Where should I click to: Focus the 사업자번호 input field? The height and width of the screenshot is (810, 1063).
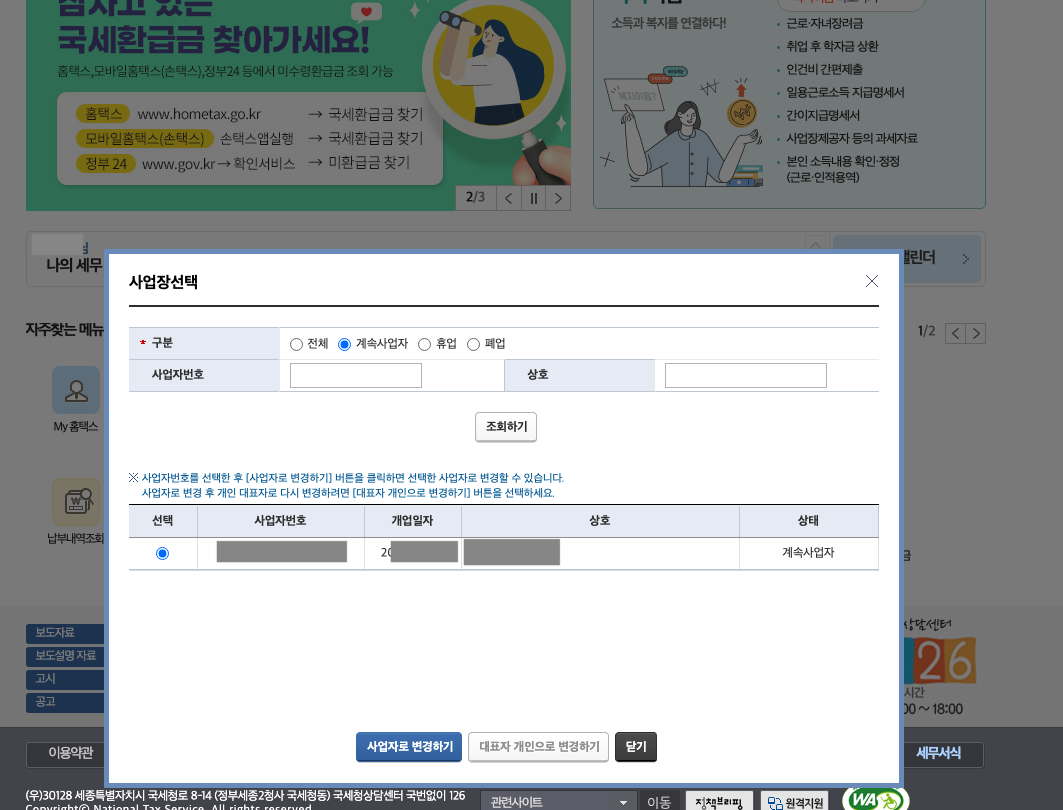click(x=356, y=376)
